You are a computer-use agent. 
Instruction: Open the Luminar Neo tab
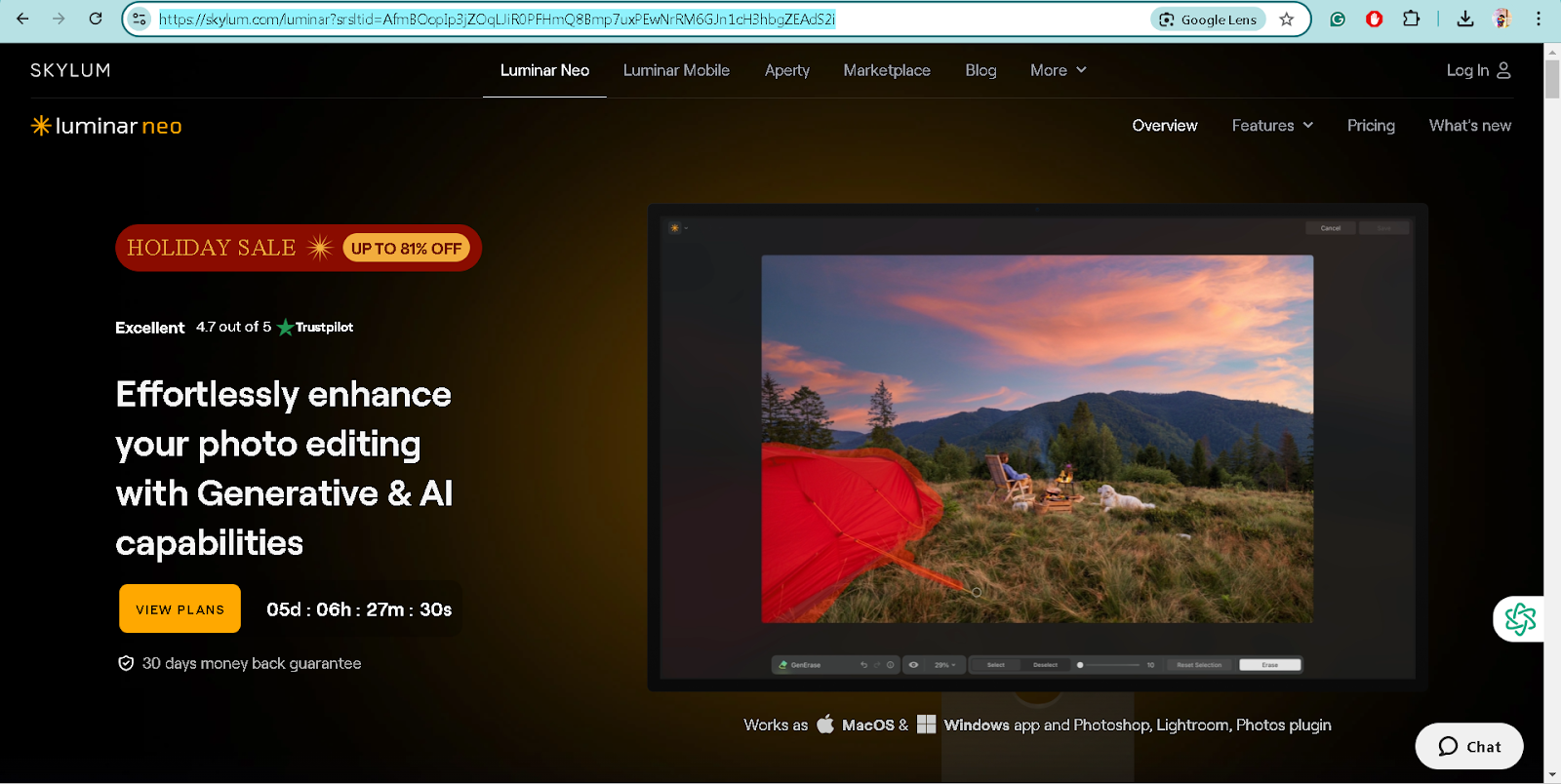(x=544, y=70)
